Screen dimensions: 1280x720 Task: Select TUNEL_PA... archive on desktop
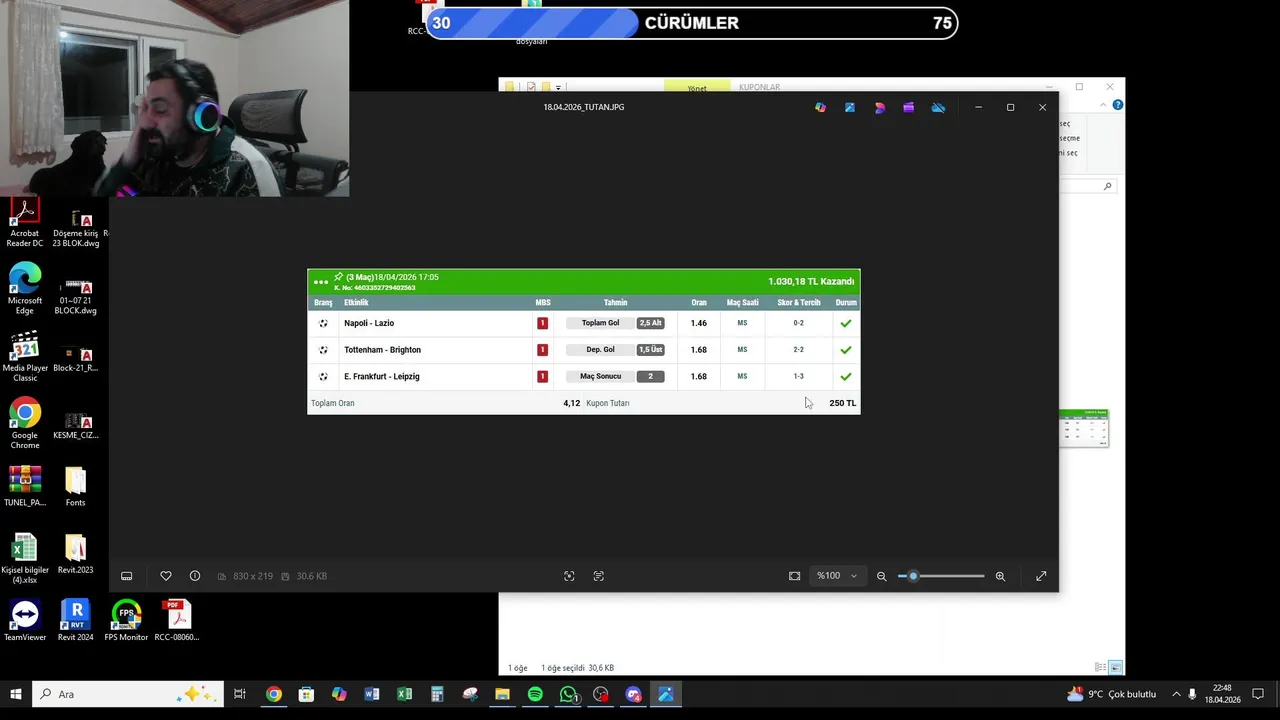point(25,487)
